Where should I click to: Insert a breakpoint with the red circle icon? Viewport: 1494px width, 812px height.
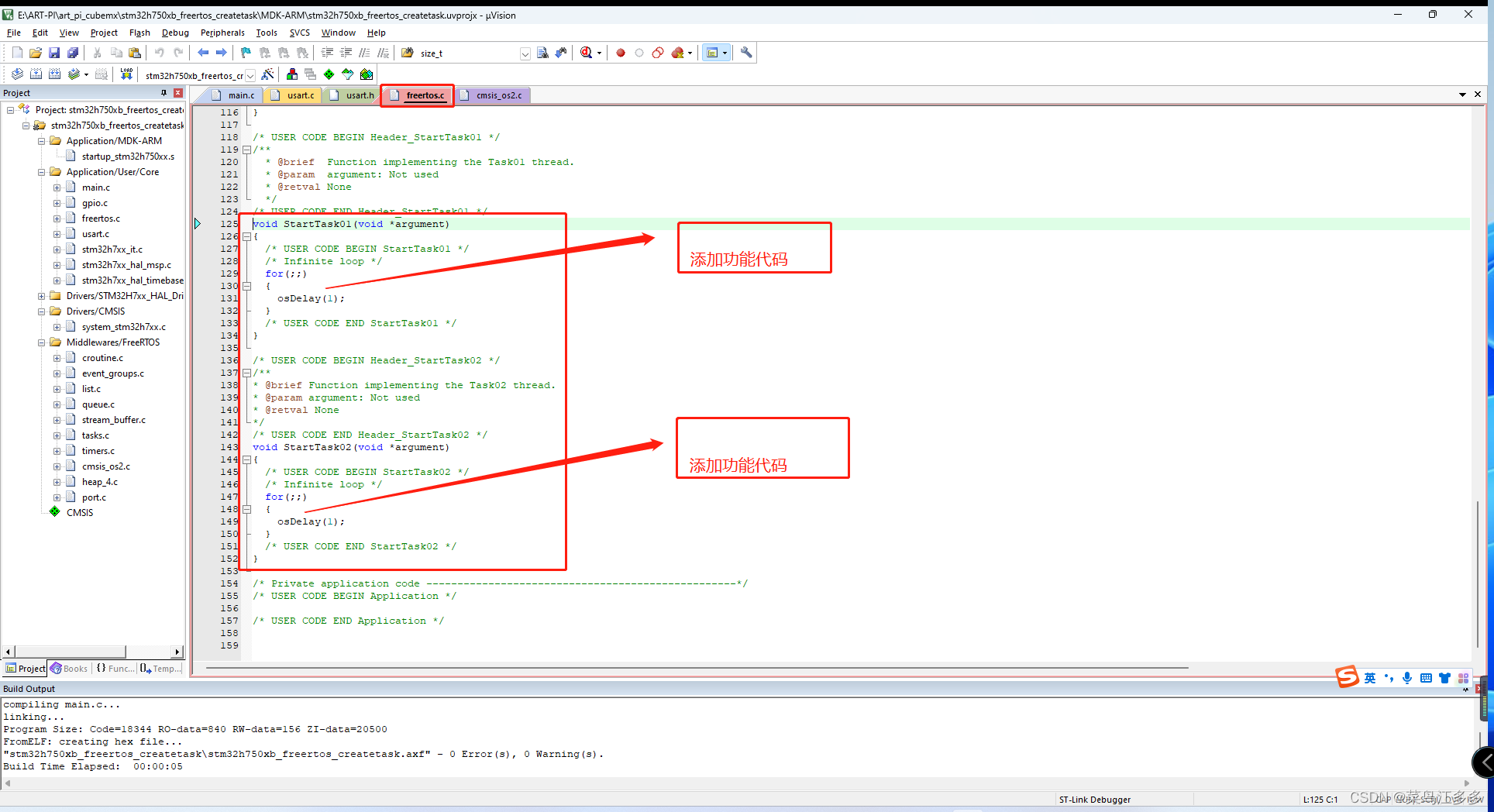click(x=621, y=53)
